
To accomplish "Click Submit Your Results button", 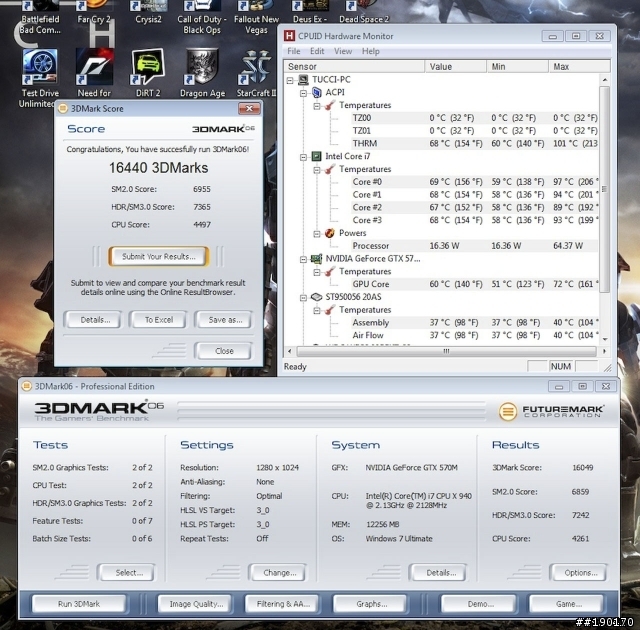I will click(x=159, y=256).
